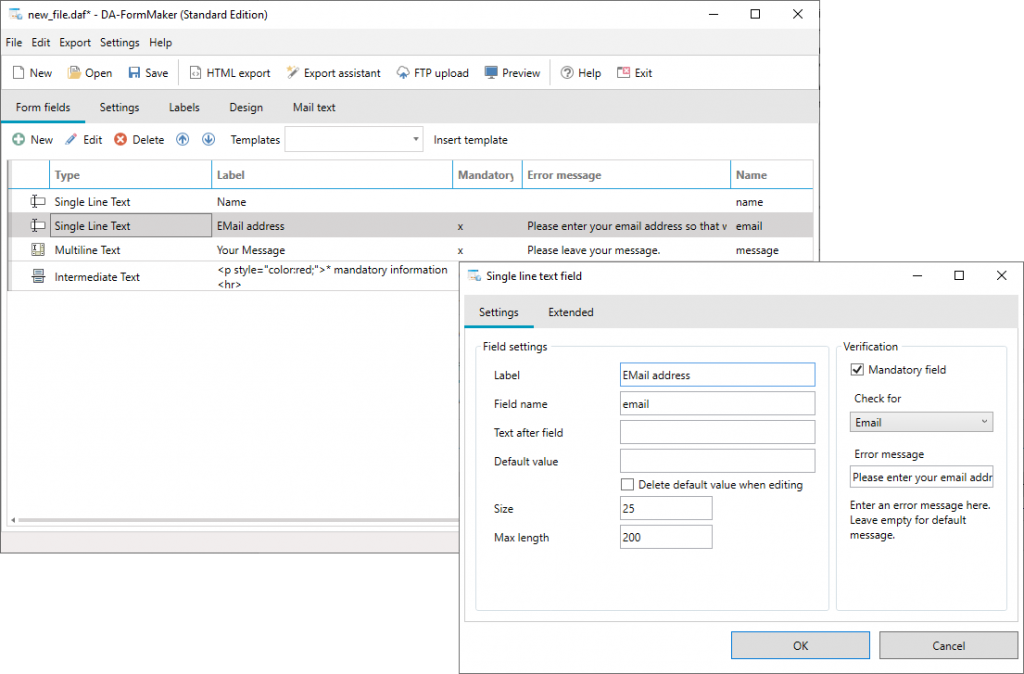Edit the selected field with the pencil icon
This screenshot has height=674, width=1024.
click(71, 139)
